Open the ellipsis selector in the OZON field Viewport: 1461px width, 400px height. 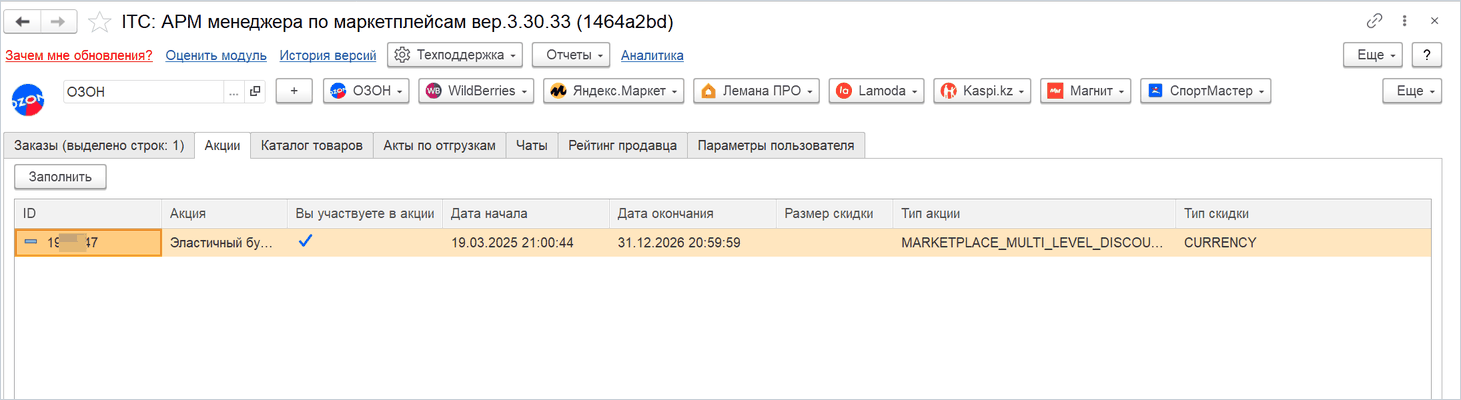tap(234, 91)
